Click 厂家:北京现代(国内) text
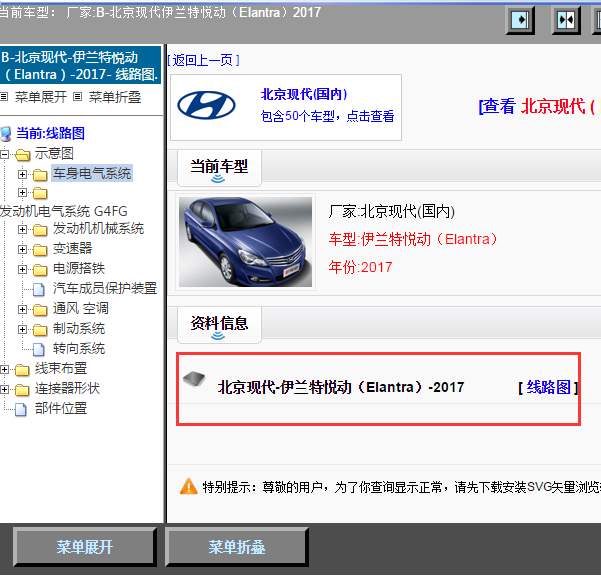 [x=391, y=211]
